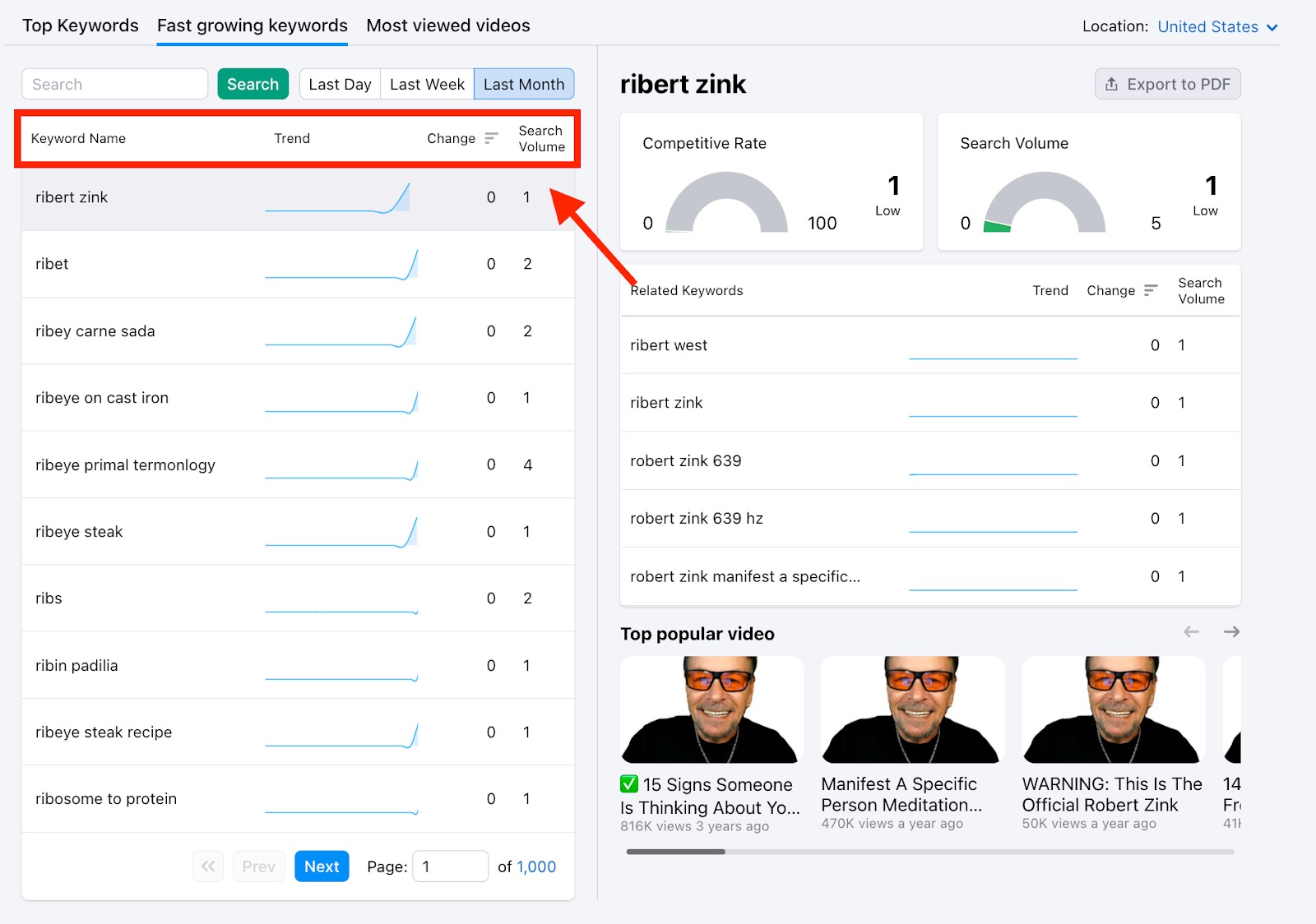Viewport: 1316px width, 924px height.
Task: Go to the next page of keywords
Action: point(322,866)
